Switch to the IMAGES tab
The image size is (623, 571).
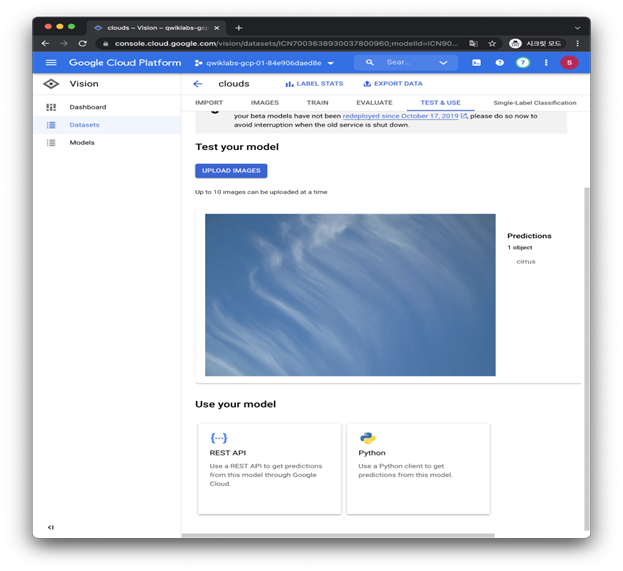[x=265, y=103]
